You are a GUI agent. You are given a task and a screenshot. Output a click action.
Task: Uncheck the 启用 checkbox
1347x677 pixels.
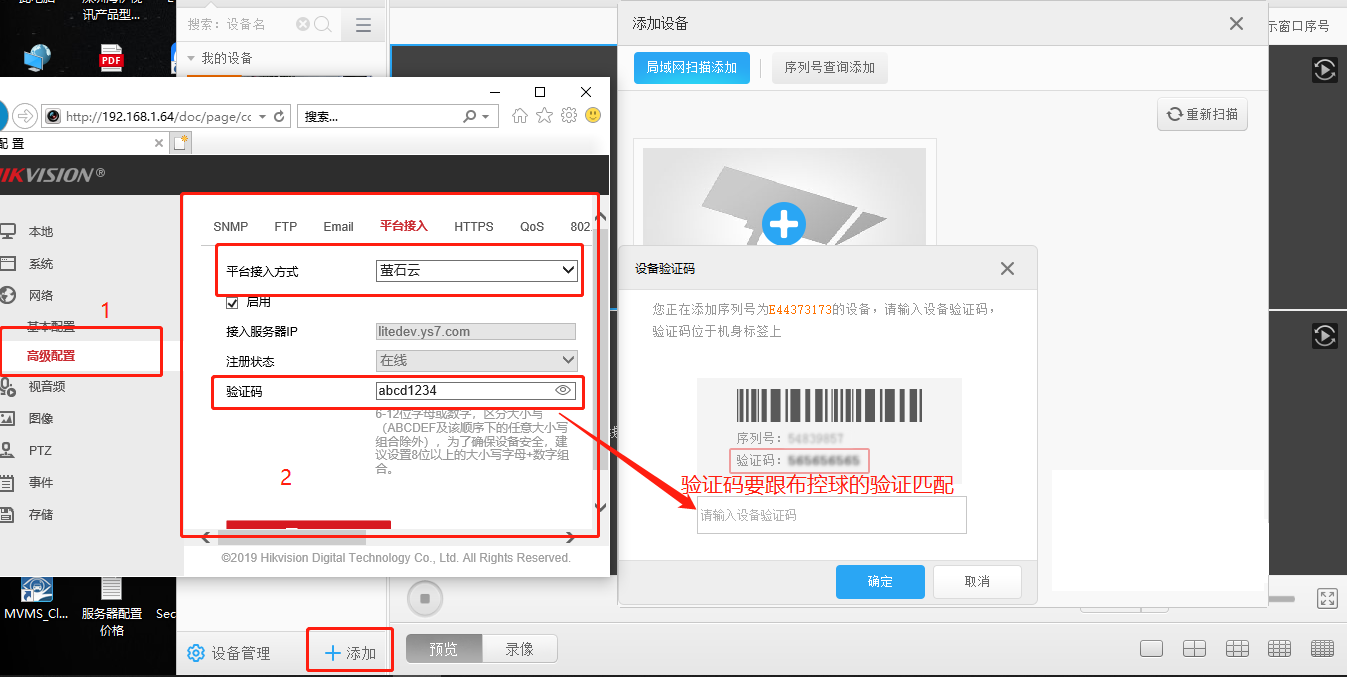point(233,302)
